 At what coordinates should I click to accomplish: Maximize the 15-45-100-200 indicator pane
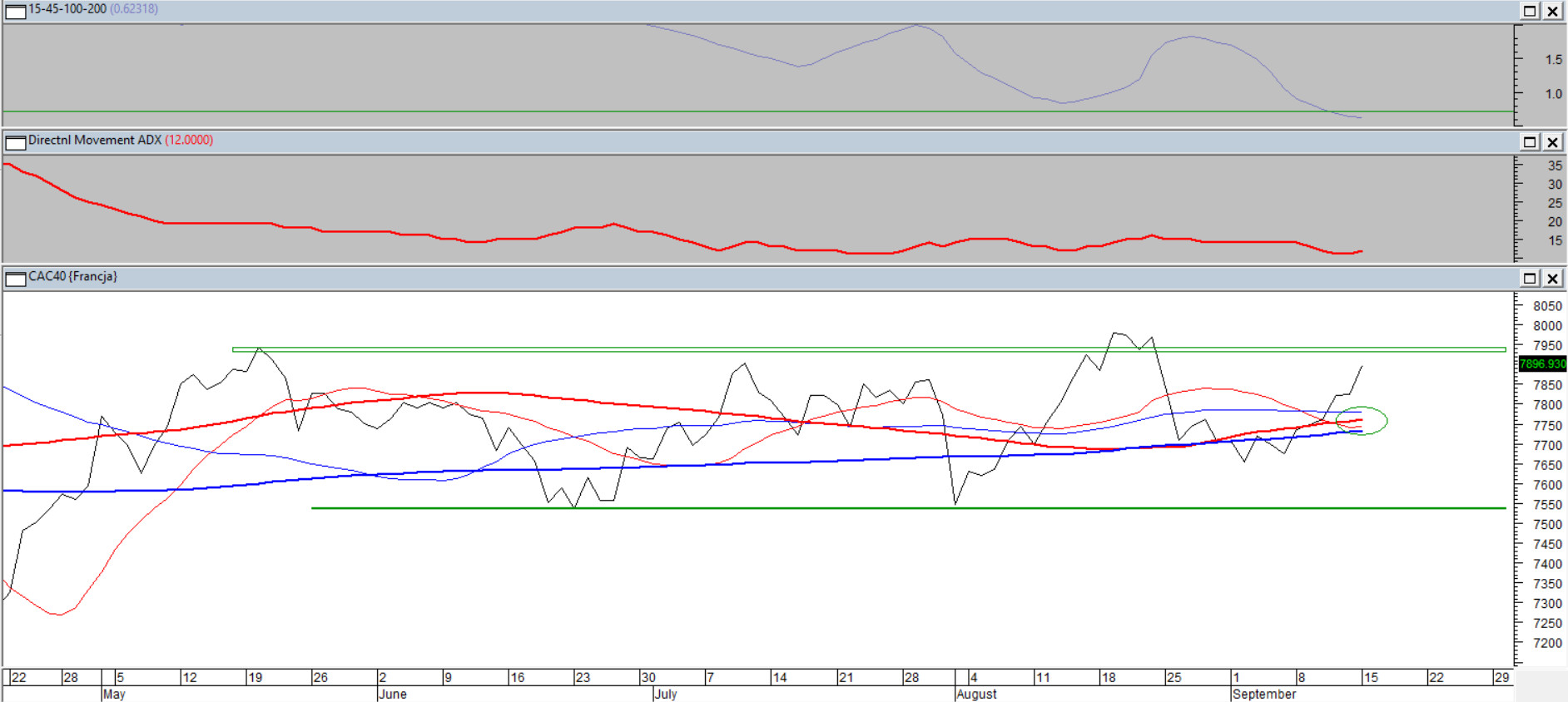pyautogui.click(x=1530, y=11)
